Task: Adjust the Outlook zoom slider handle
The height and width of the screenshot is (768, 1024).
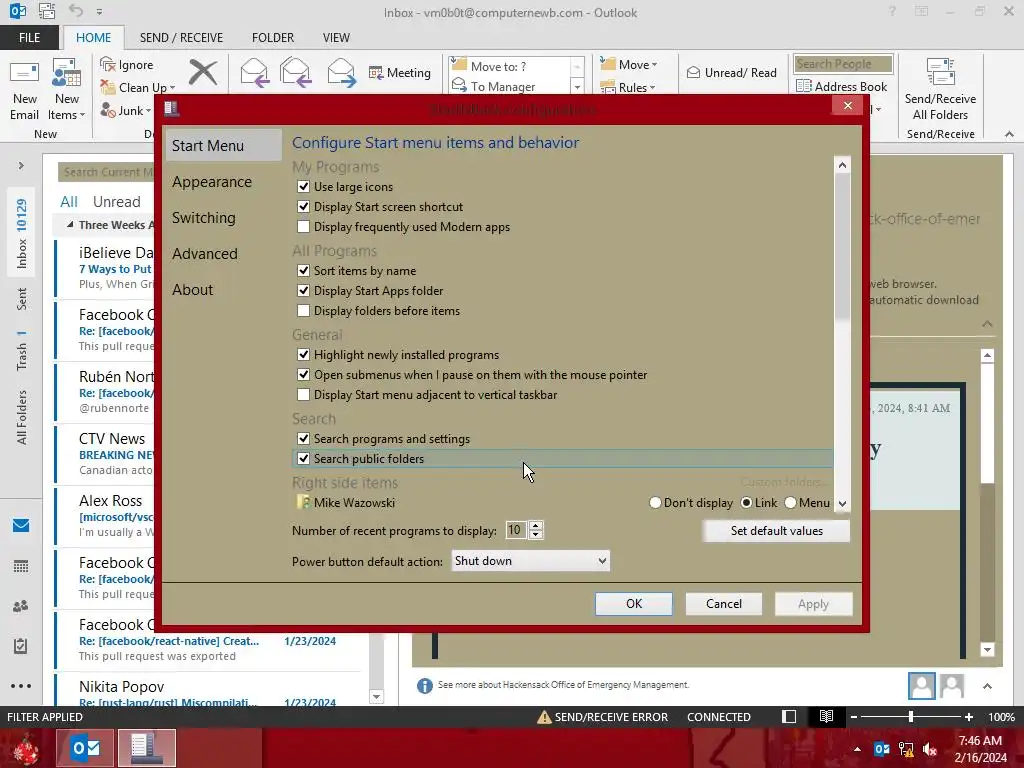Action: pyautogui.click(x=911, y=717)
